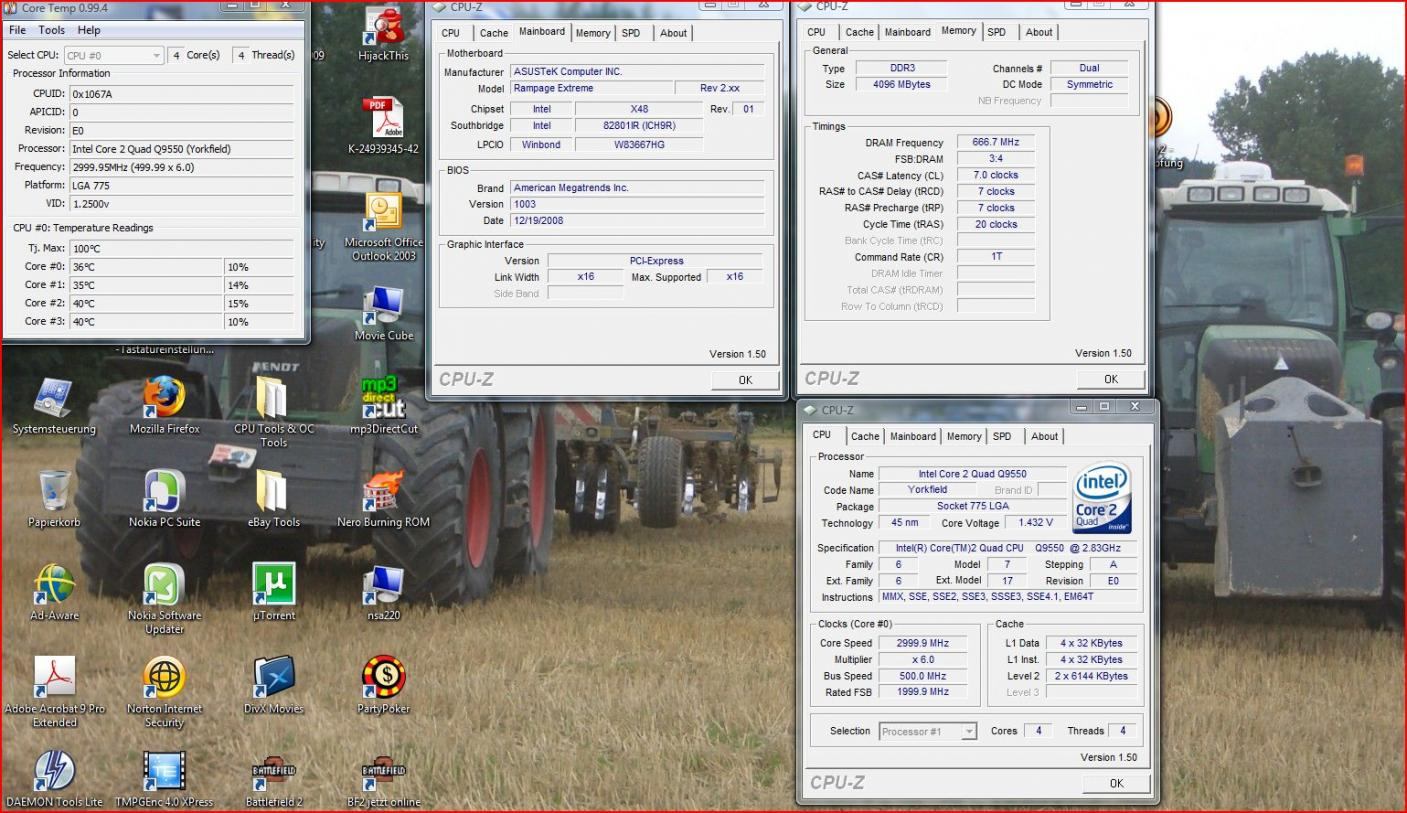
Task: Launch Nokia PC Suite icon
Action: 164,499
